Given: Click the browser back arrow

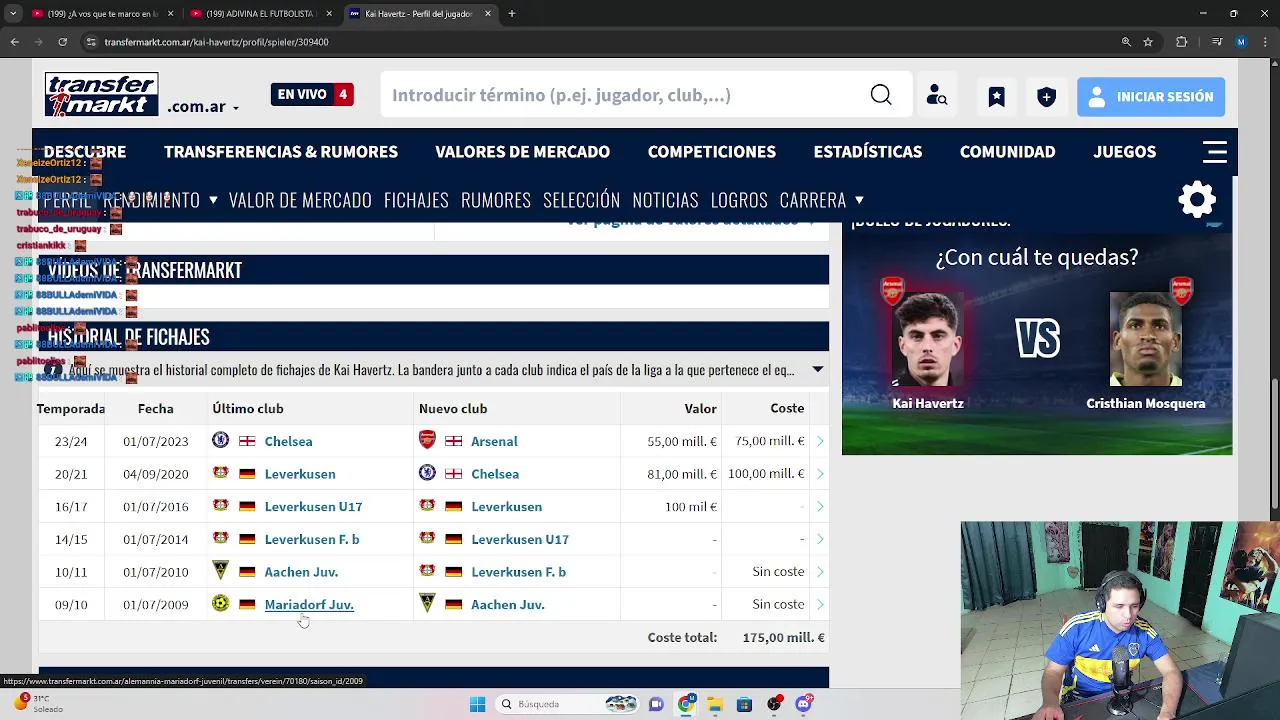Looking at the screenshot, I should [14, 42].
